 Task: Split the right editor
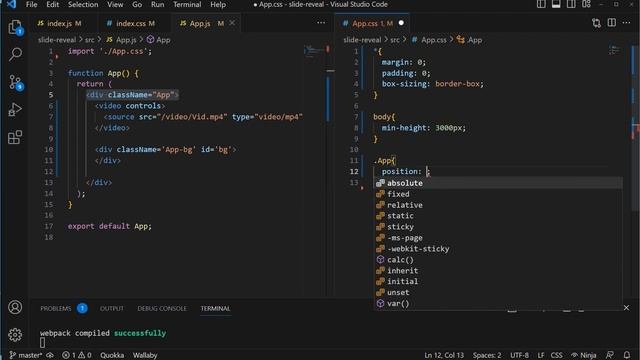(611, 23)
